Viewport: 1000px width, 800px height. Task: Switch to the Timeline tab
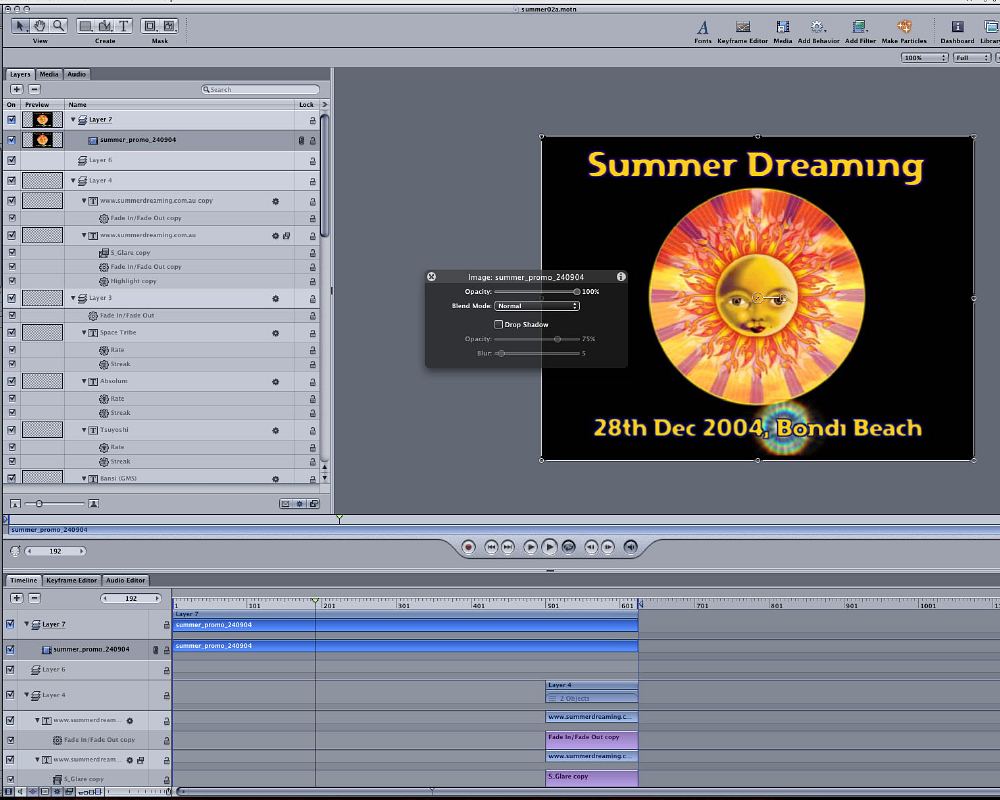point(24,580)
